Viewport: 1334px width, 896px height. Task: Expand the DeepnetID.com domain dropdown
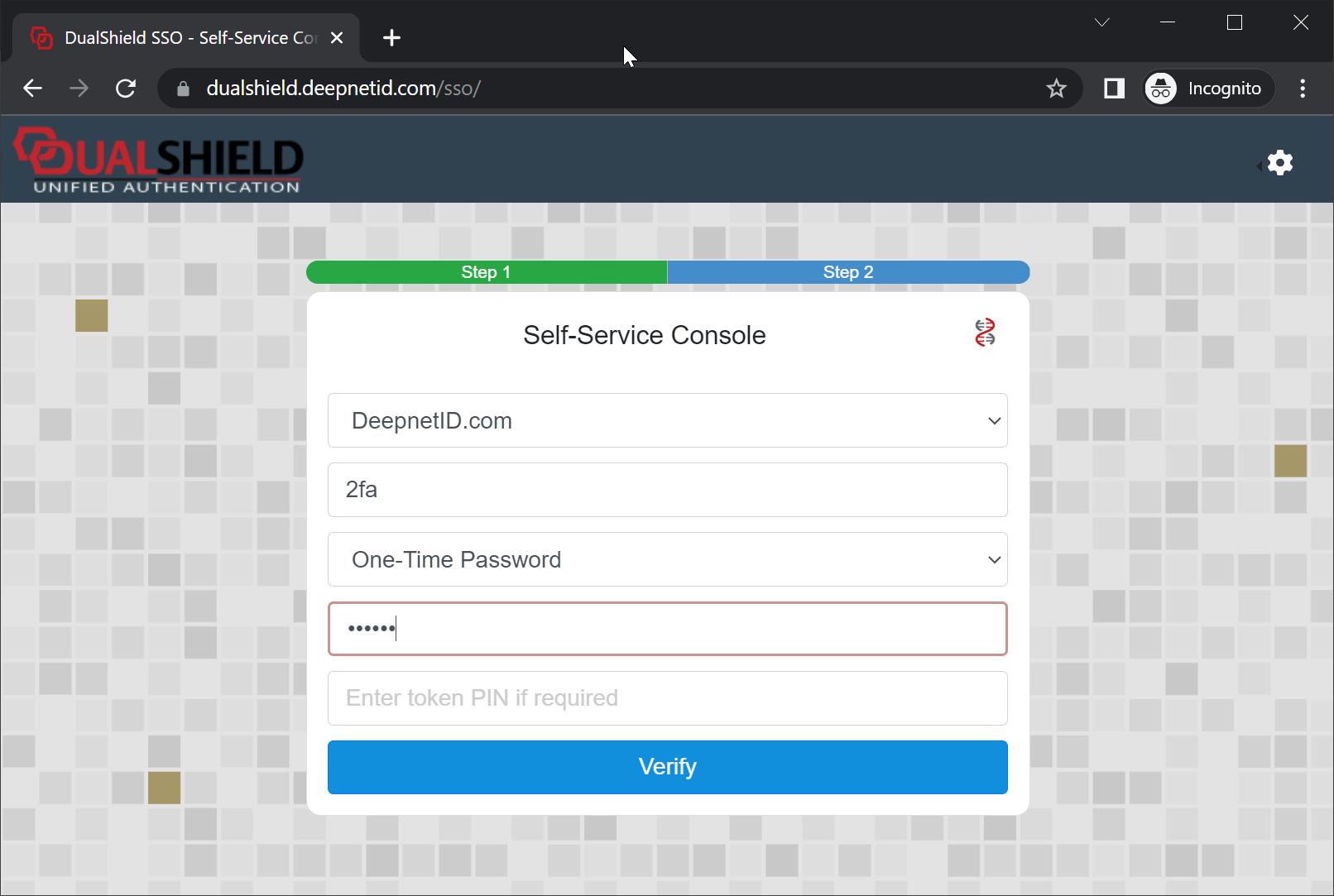click(667, 420)
